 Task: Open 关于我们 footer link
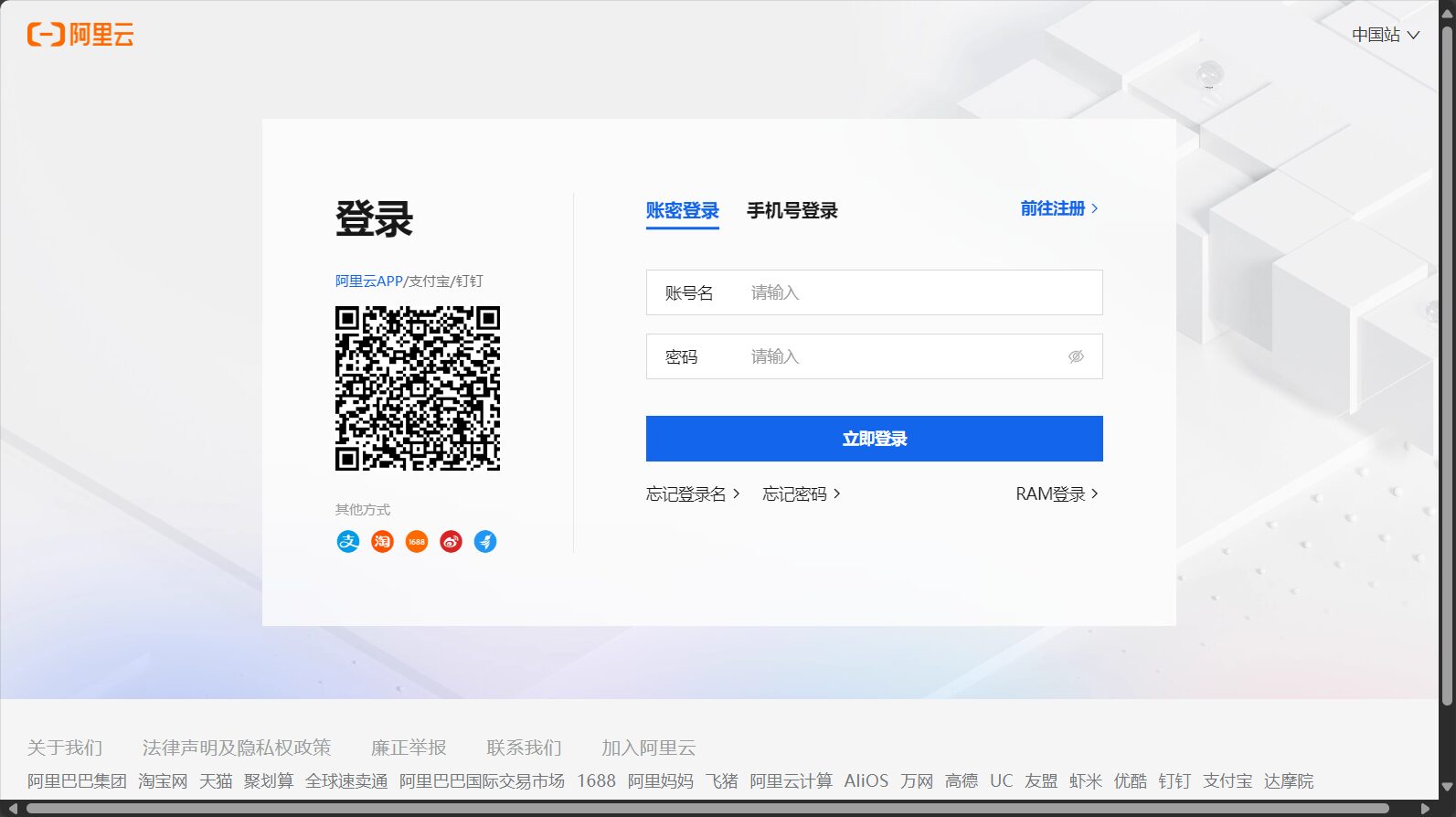pyautogui.click(x=65, y=748)
